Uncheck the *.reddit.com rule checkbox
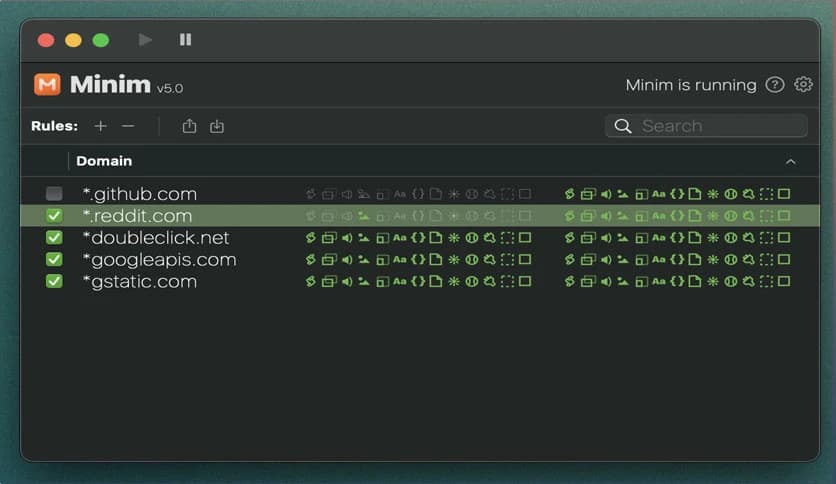Image resolution: width=836 pixels, height=484 pixels. tap(54, 216)
